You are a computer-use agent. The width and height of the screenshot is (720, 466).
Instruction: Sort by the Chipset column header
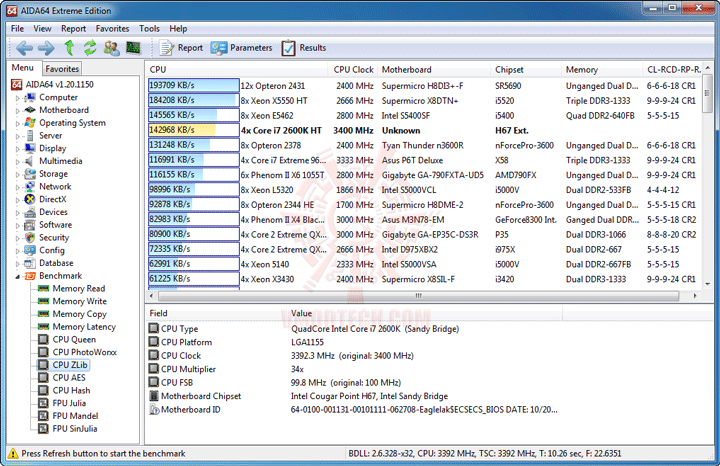coord(526,69)
